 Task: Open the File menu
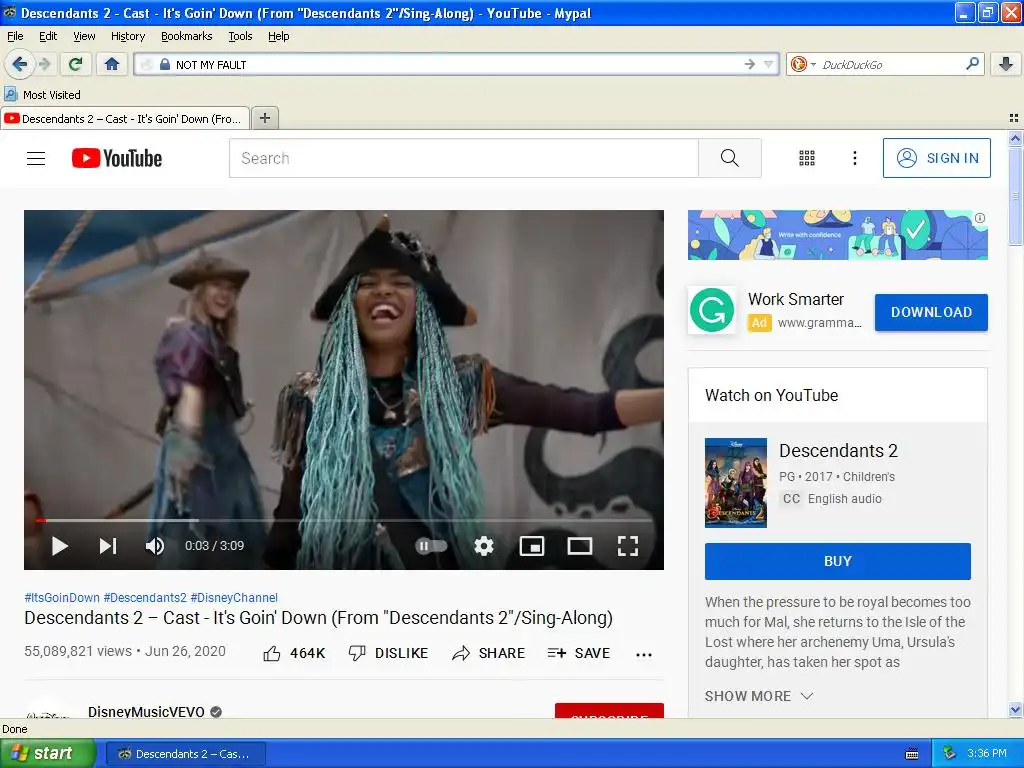pyautogui.click(x=15, y=36)
